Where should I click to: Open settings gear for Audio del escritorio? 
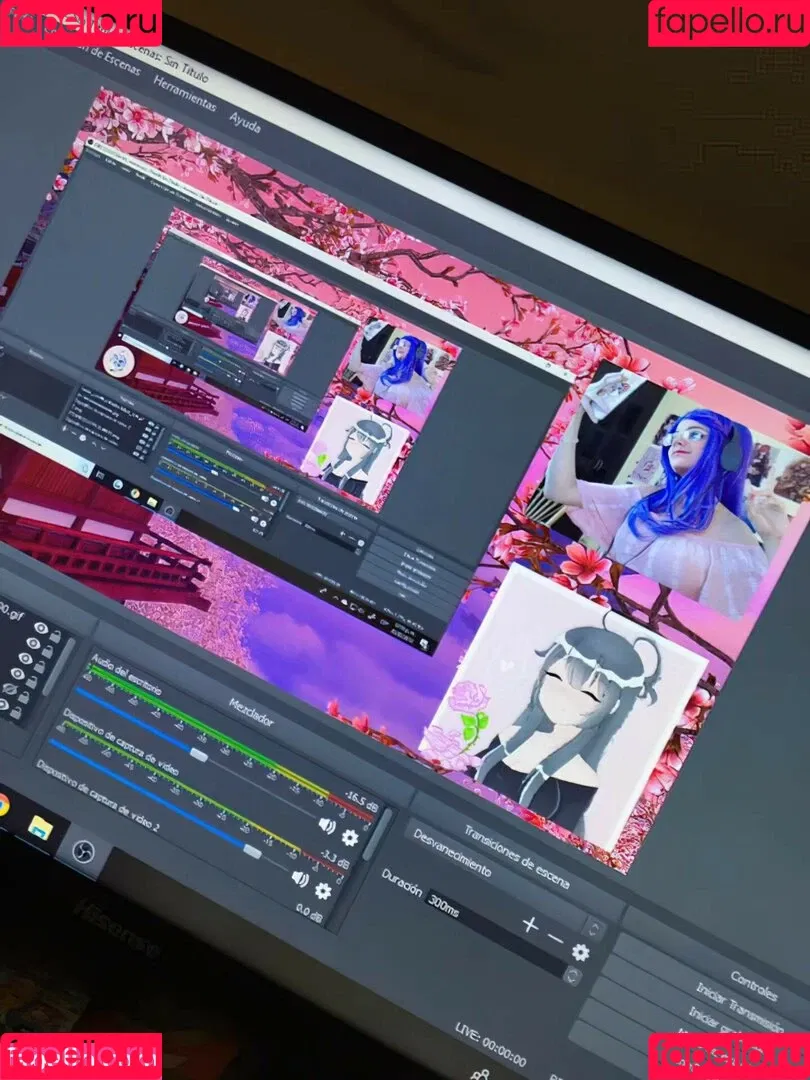[350, 837]
